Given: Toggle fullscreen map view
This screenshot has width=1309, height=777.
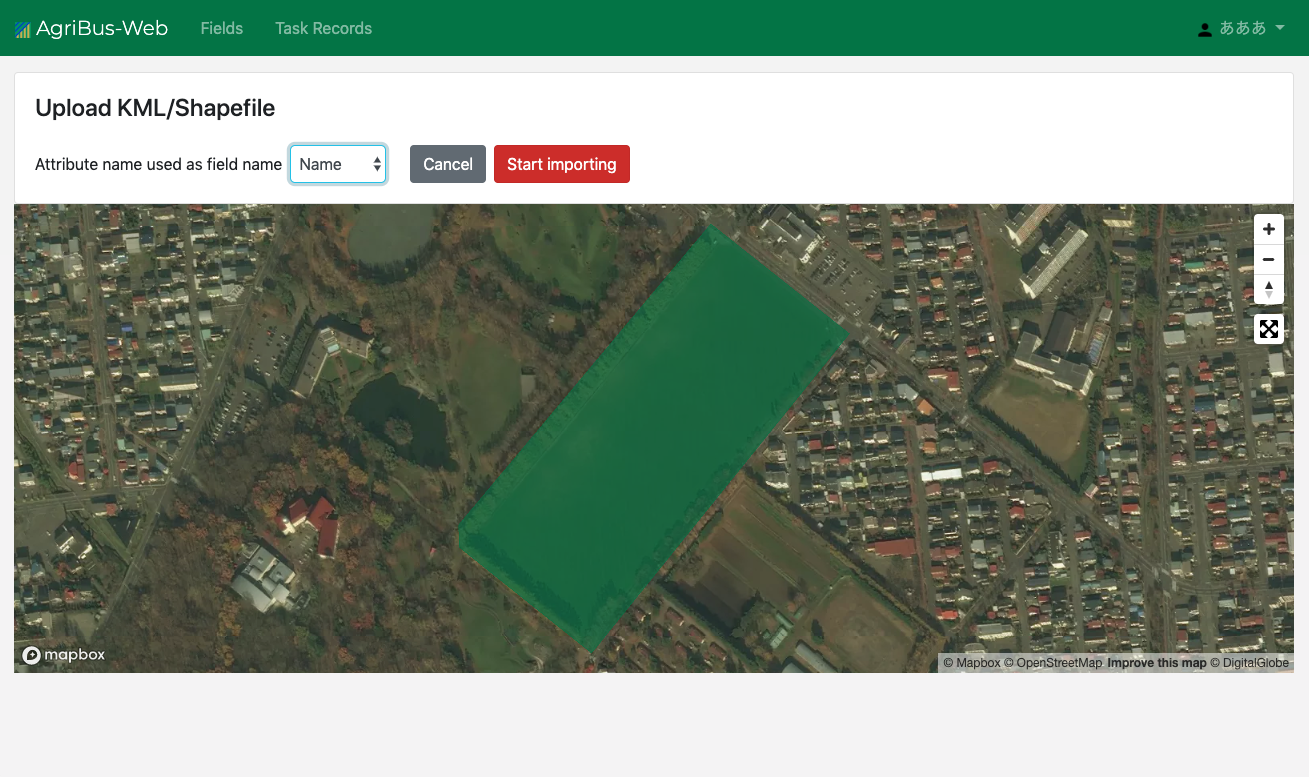Looking at the screenshot, I should click(x=1268, y=328).
